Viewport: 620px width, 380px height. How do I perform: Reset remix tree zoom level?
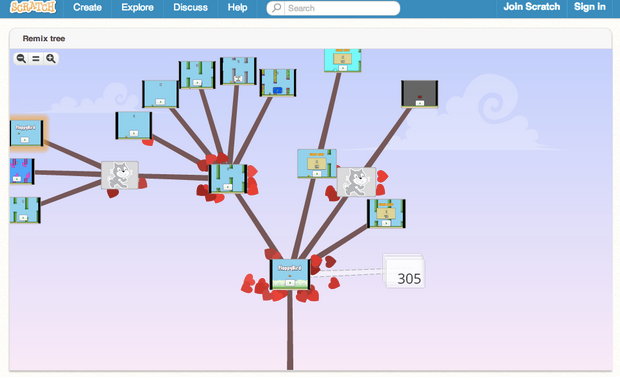[x=36, y=59]
